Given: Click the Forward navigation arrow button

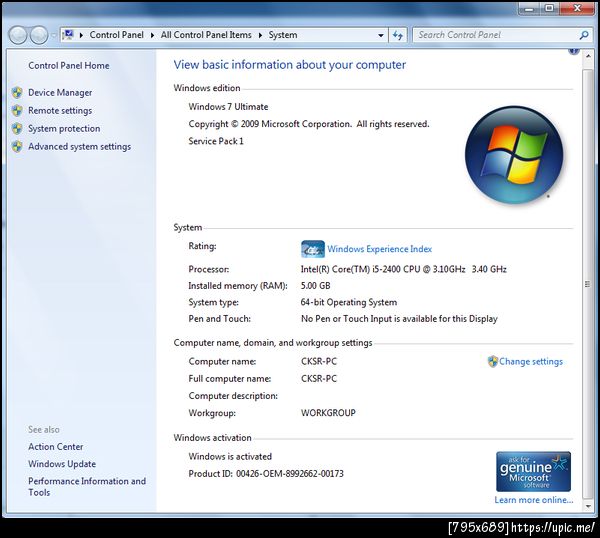Looking at the screenshot, I should pos(39,35).
